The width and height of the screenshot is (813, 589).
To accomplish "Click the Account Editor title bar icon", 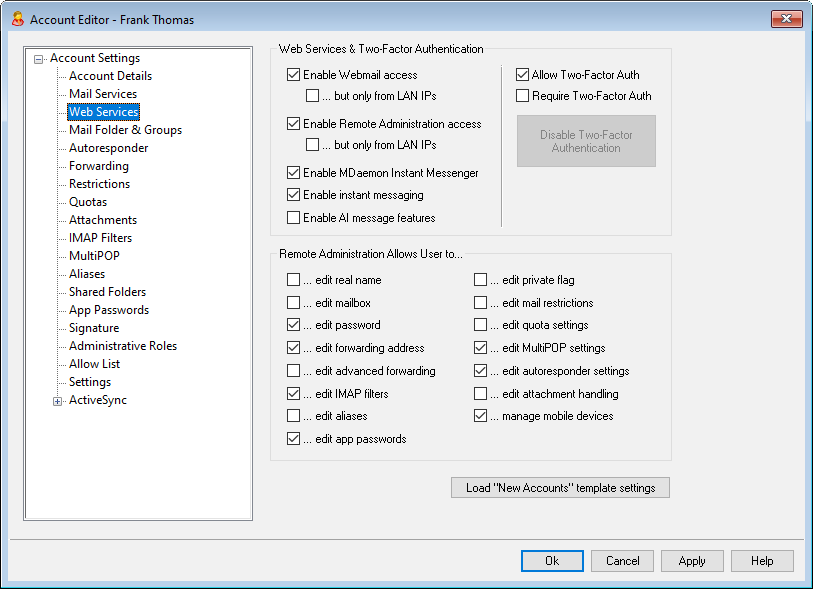I will (16, 19).
